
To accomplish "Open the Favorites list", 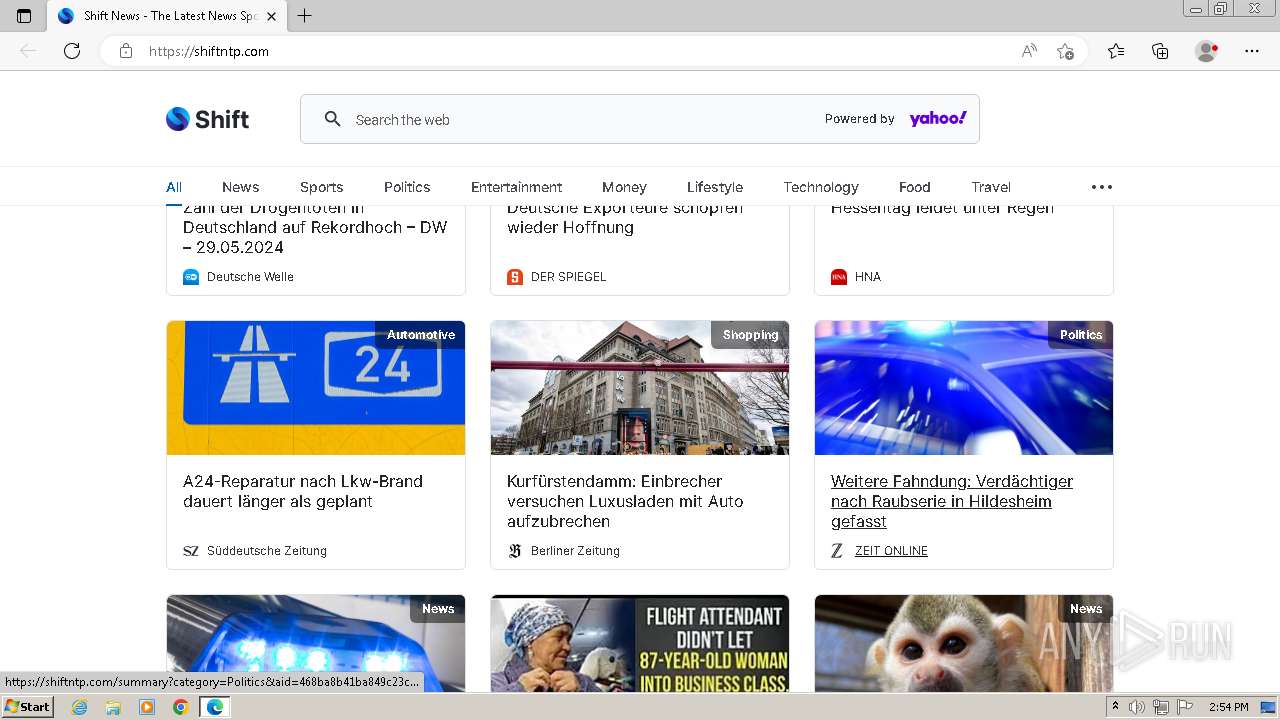I will click(x=1116, y=51).
